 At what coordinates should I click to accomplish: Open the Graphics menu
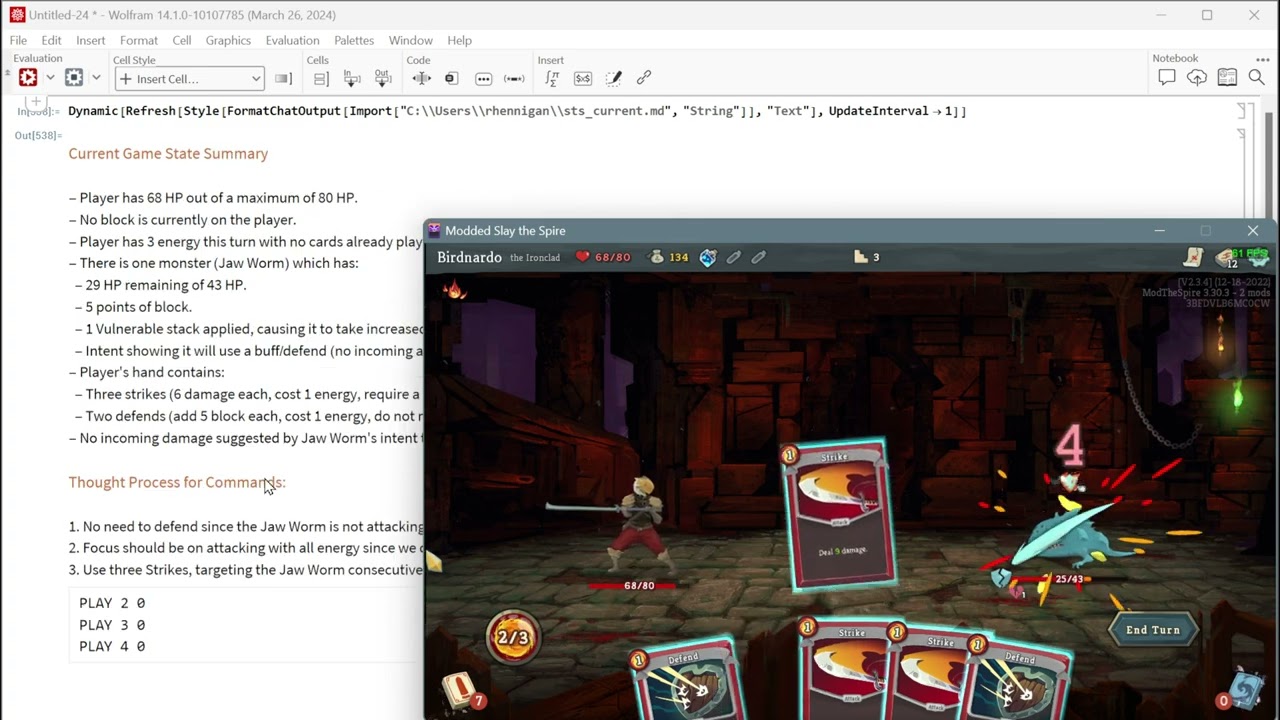[228, 40]
